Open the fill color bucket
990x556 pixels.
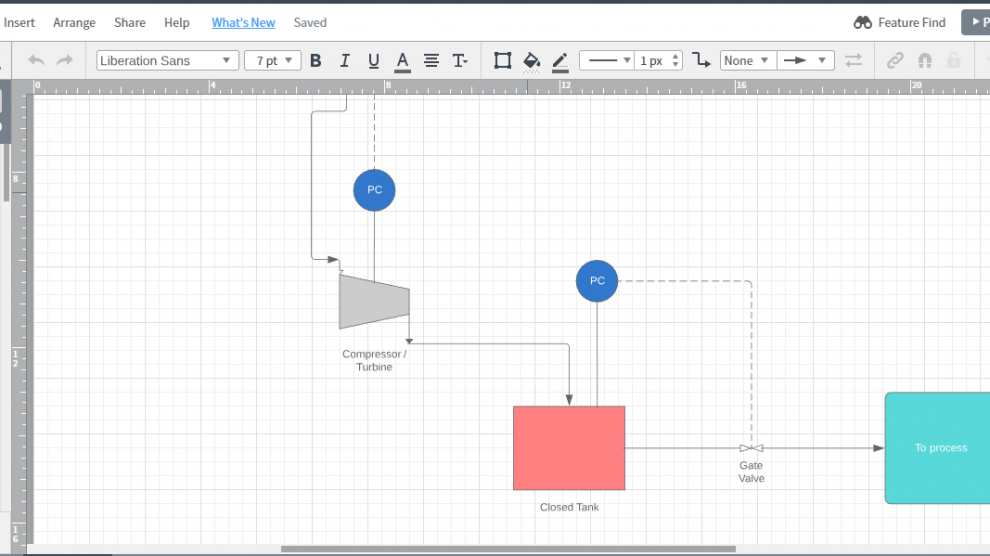click(x=532, y=61)
